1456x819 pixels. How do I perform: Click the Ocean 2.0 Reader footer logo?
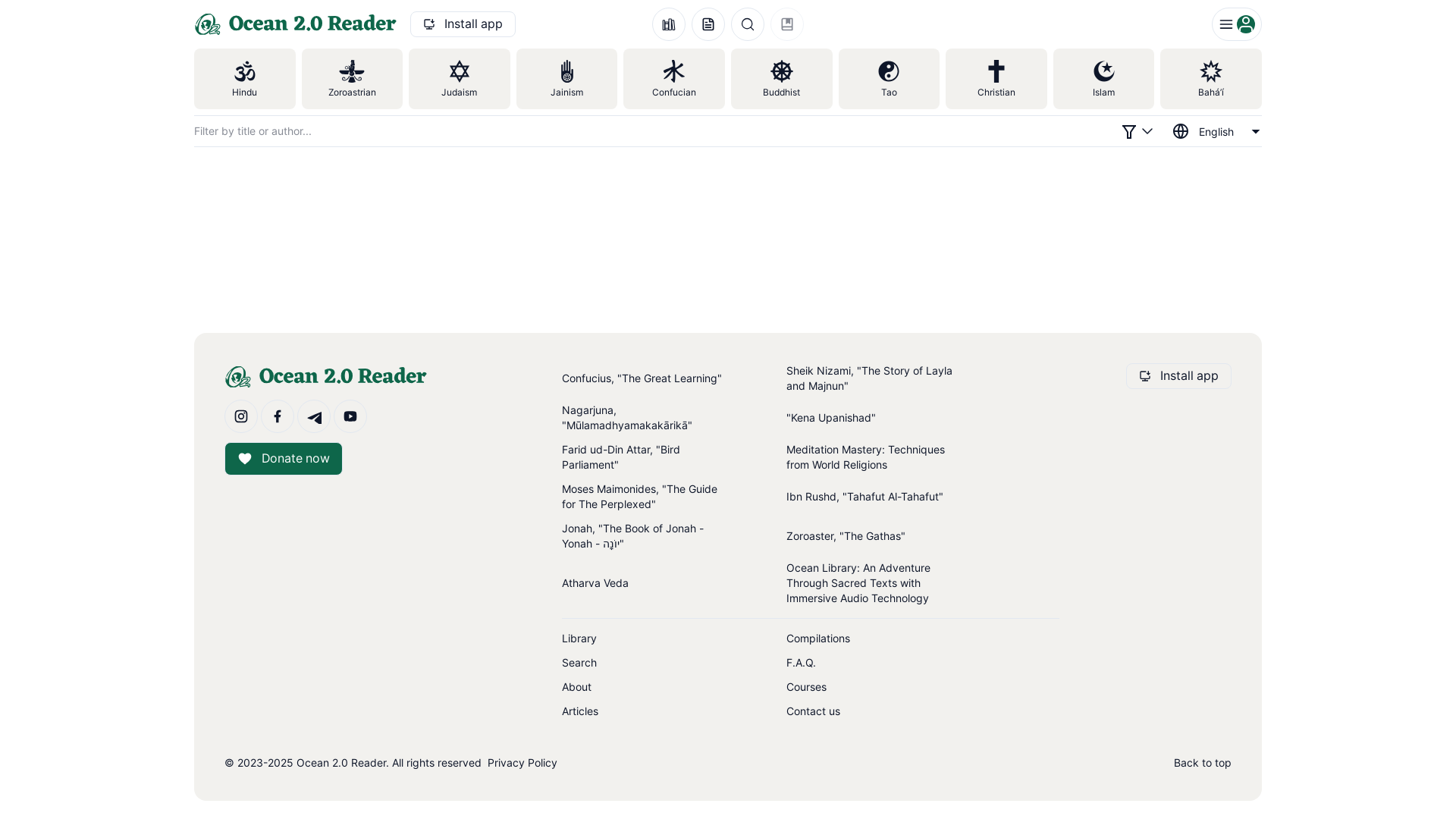(325, 377)
